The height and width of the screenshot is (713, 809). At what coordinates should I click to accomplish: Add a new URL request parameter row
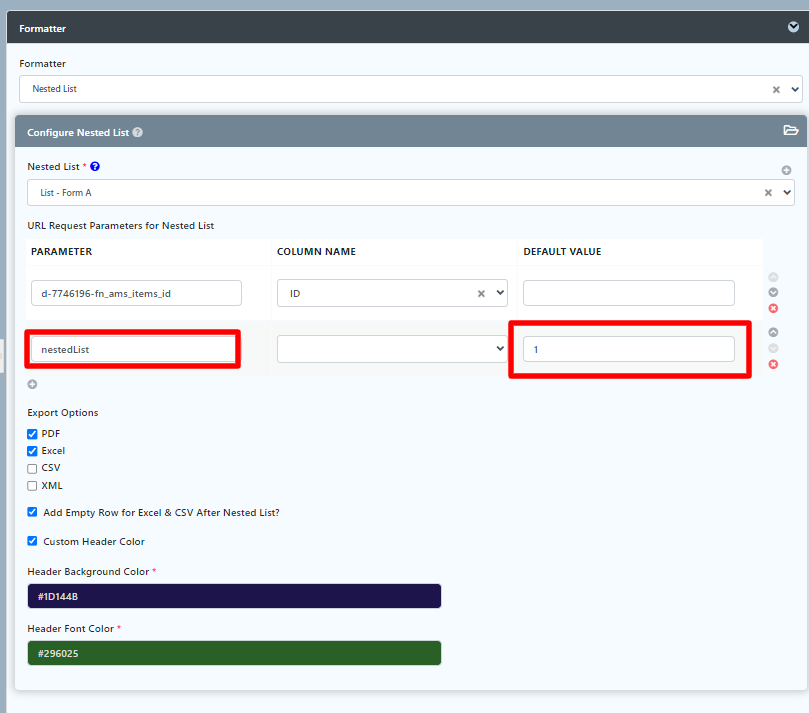coord(32,384)
